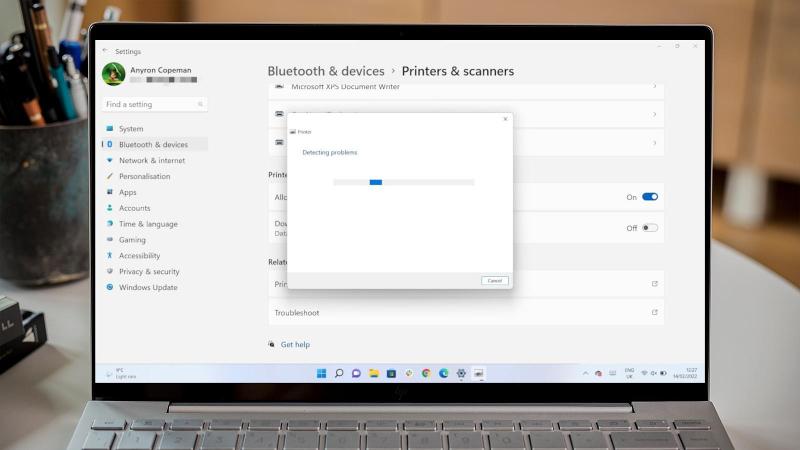Image resolution: width=800 pixels, height=450 pixels.
Task: Click the brush icon beside Personalisation
Action: click(x=110, y=176)
